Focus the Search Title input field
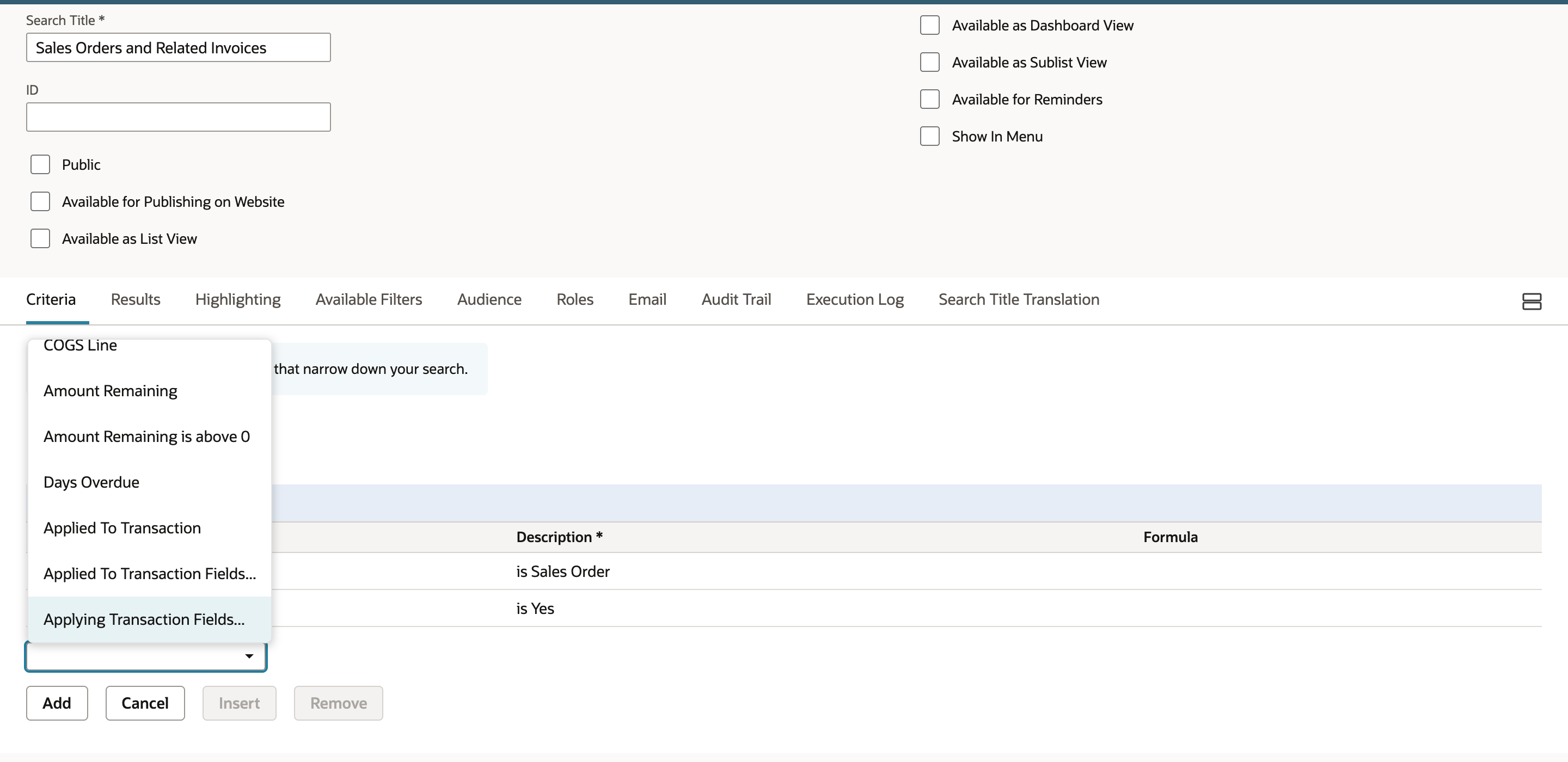 pos(179,47)
